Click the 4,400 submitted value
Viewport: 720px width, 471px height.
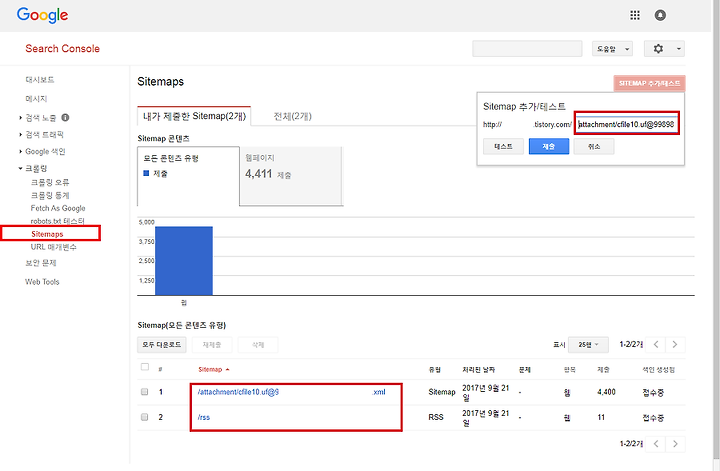click(x=606, y=392)
